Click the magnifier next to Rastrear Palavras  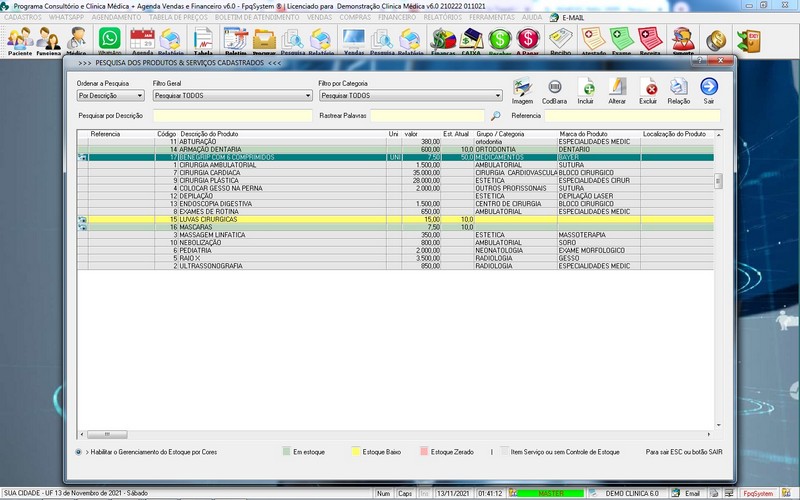495,116
